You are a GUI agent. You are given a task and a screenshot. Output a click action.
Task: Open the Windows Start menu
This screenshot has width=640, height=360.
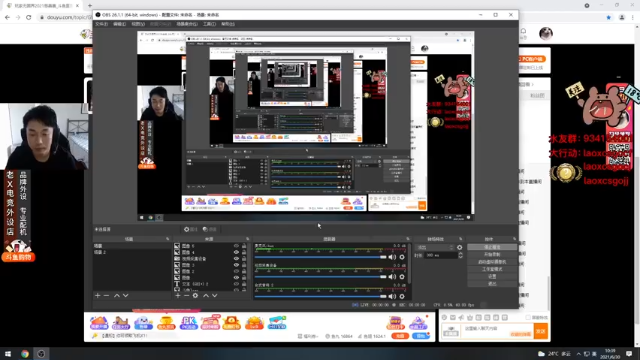click(x=8, y=353)
